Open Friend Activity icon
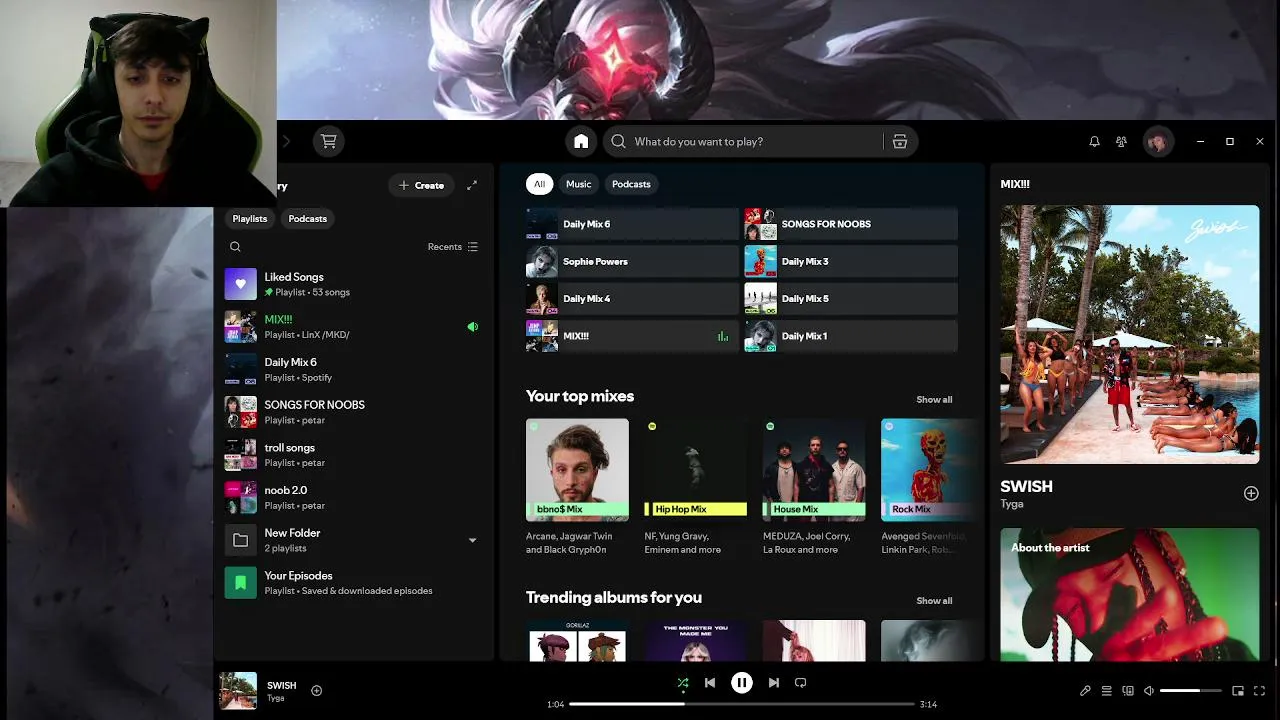This screenshot has width=1280, height=720. click(x=1122, y=141)
